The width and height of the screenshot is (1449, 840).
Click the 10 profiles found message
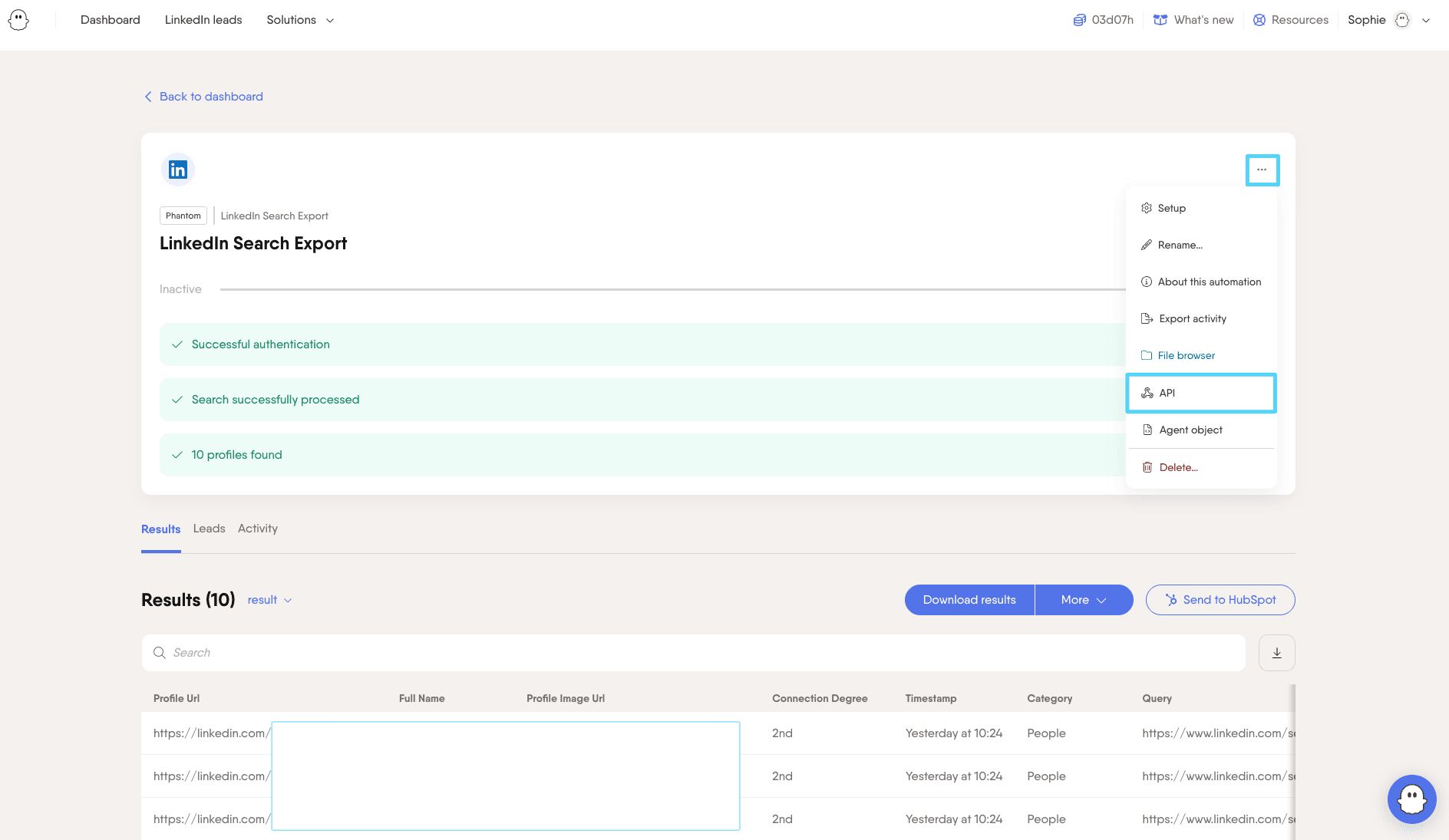tap(643, 455)
